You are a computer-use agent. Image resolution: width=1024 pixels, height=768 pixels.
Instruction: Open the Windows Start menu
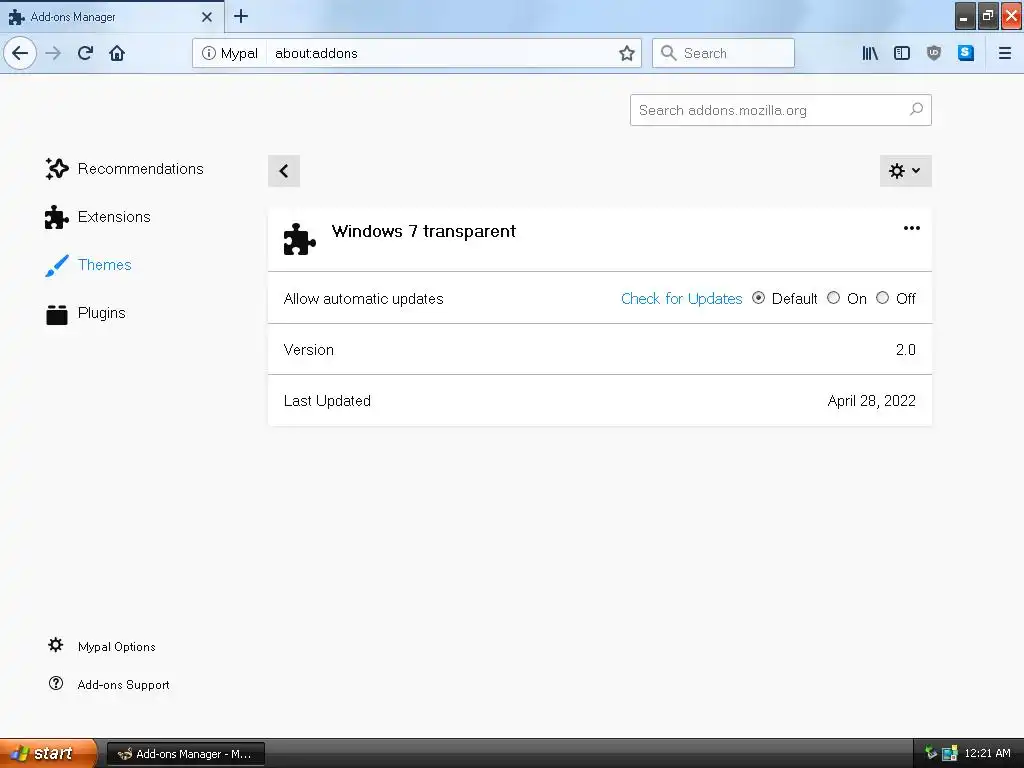pos(48,754)
